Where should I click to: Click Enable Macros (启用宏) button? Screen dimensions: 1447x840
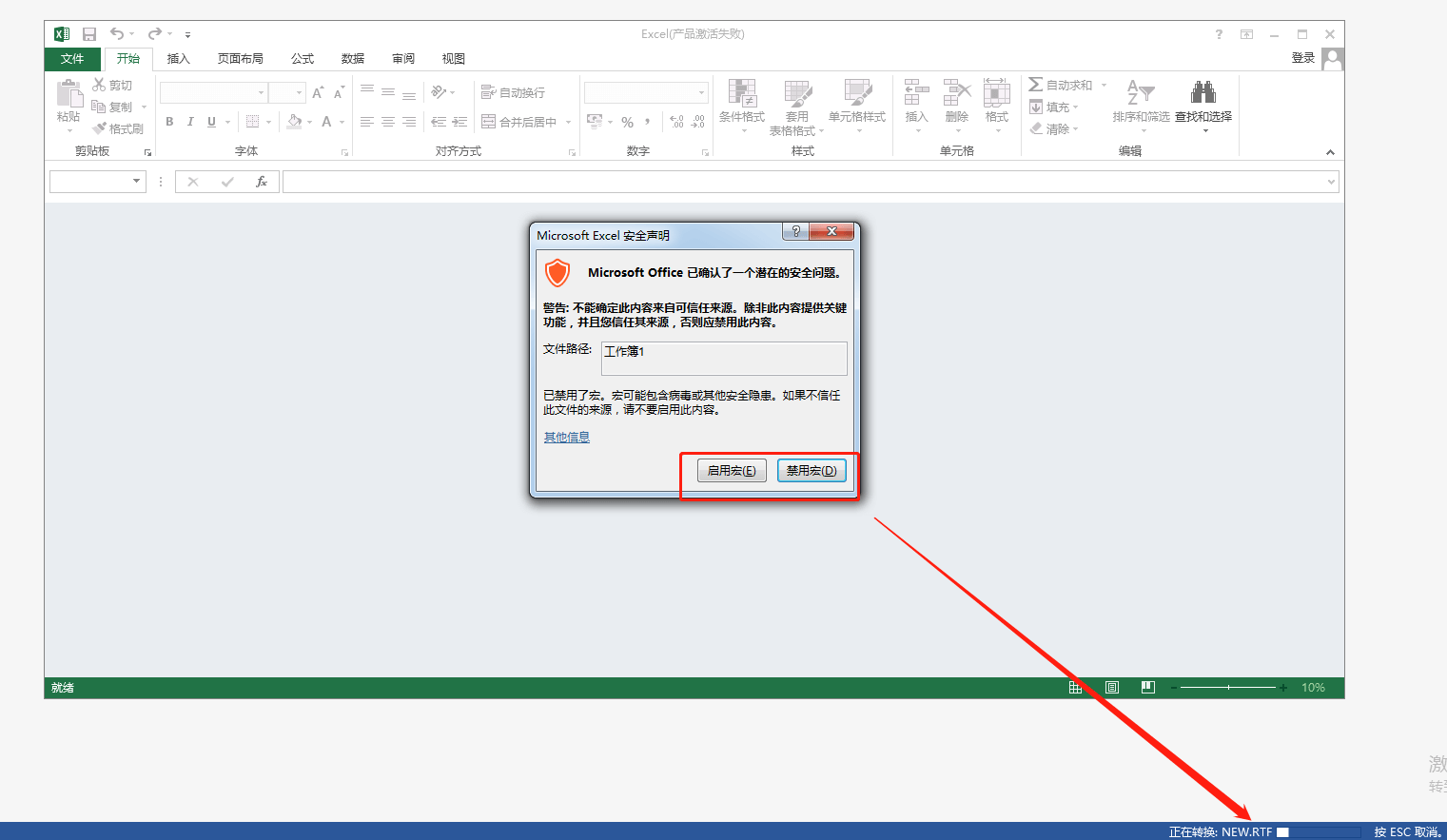point(732,471)
